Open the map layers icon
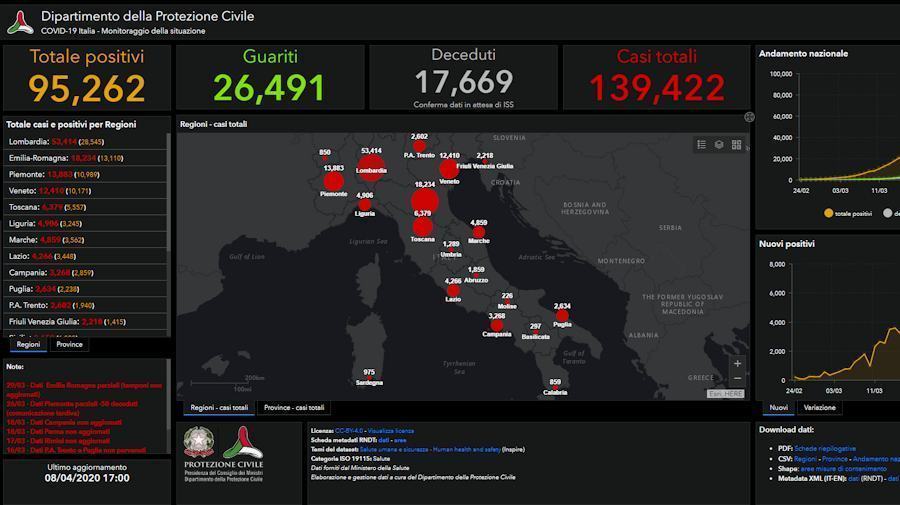The image size is (900, 505). [719, 145]
